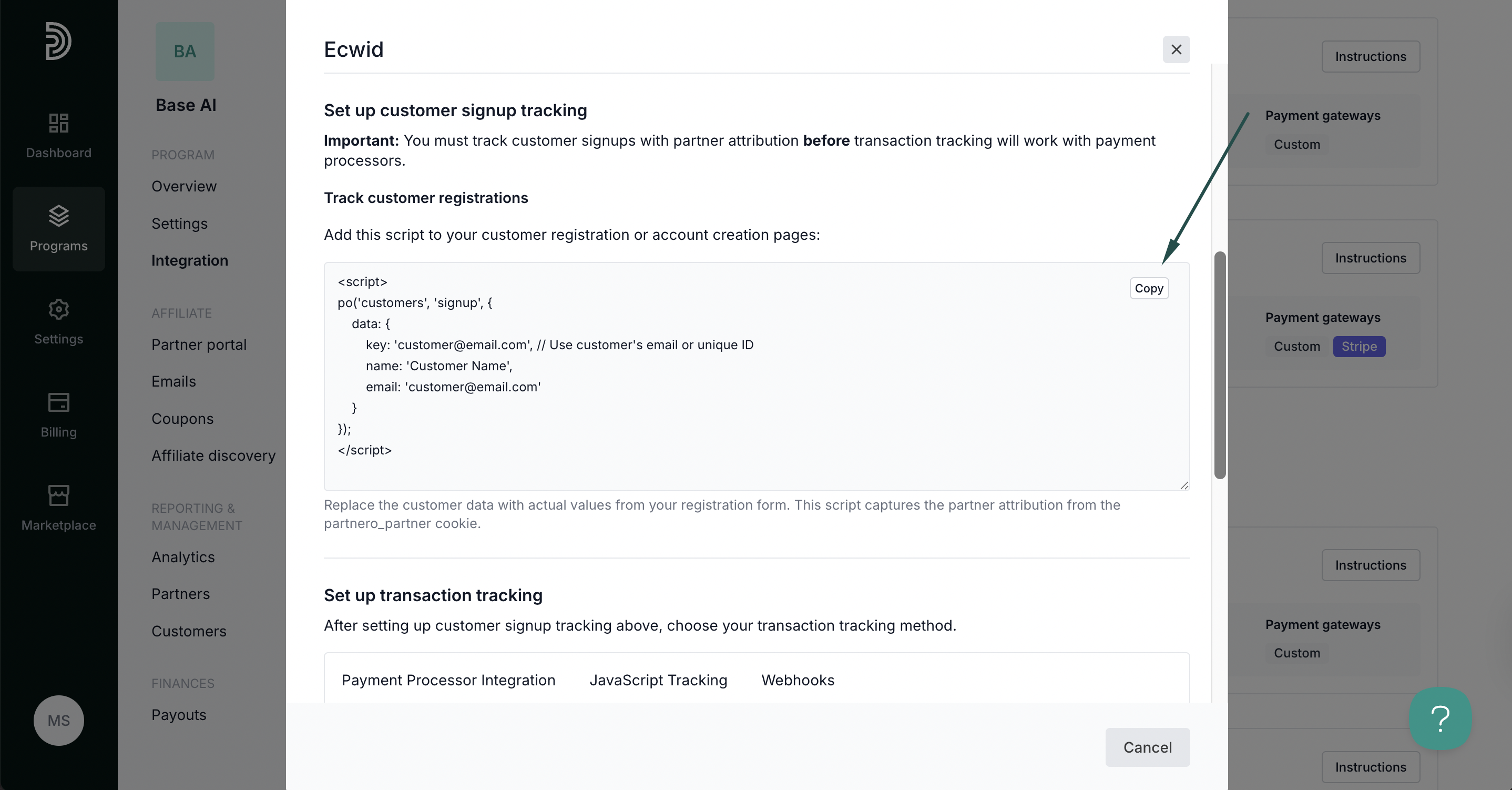Screen dimensions: 1512x790
Task: Click the modal vertical scrollbar thumb
Action: [x=1220, y=366]
